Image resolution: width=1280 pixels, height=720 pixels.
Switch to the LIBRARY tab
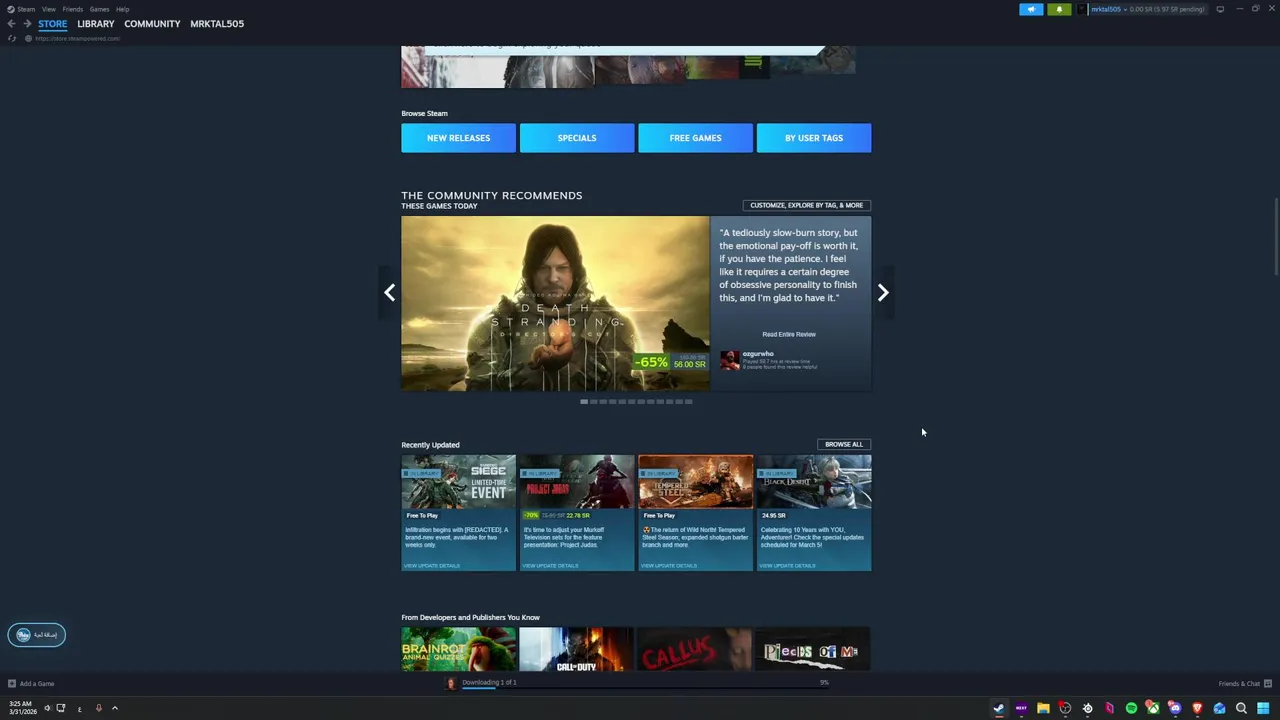(96, 24)
